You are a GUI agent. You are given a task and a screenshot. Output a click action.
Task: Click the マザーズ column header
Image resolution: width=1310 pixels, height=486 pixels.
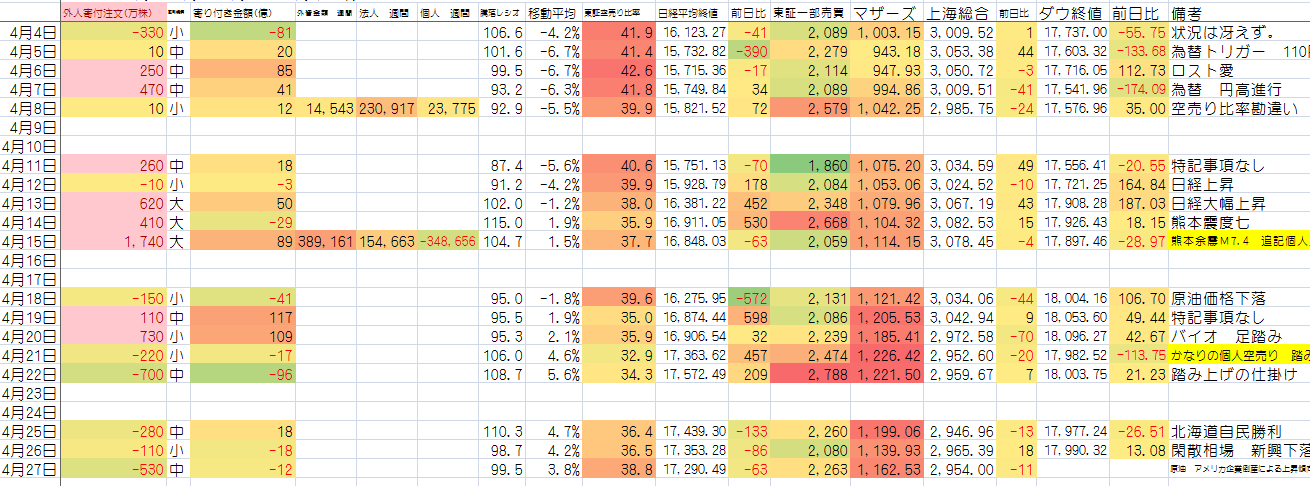(887, 14)
